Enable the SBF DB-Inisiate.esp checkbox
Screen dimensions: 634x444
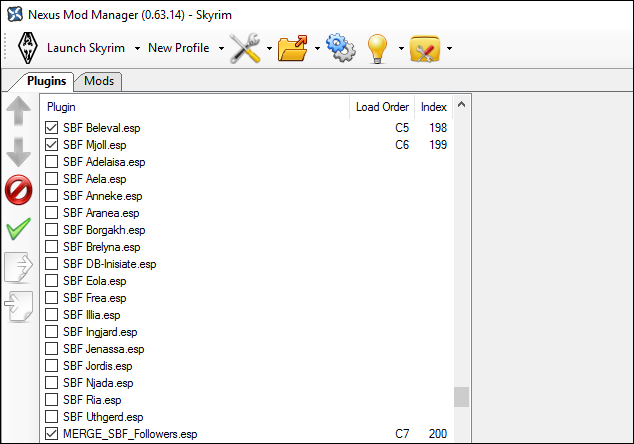(51, 264)
